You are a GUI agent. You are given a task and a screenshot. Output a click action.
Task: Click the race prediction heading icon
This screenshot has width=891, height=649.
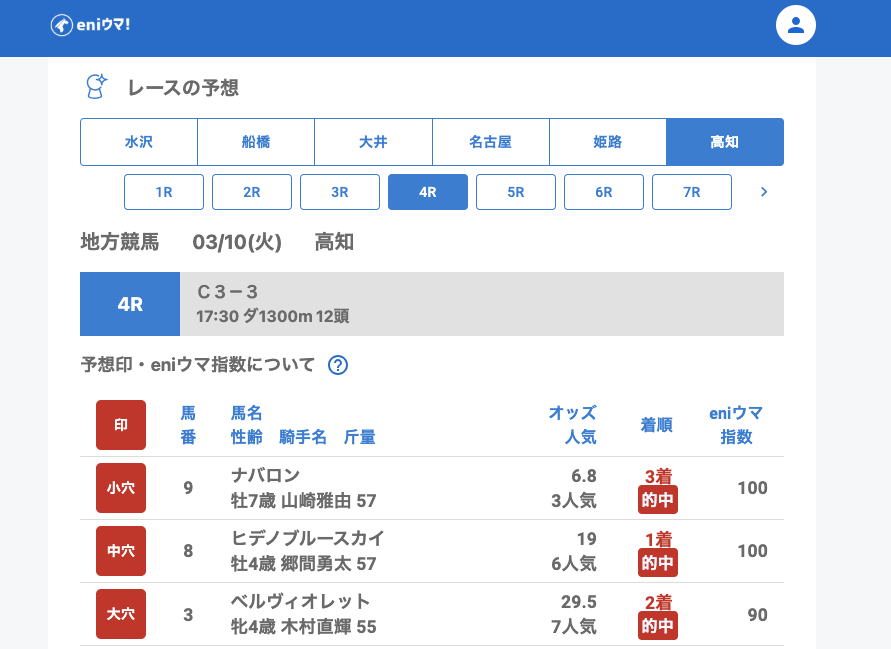[96, 87]
